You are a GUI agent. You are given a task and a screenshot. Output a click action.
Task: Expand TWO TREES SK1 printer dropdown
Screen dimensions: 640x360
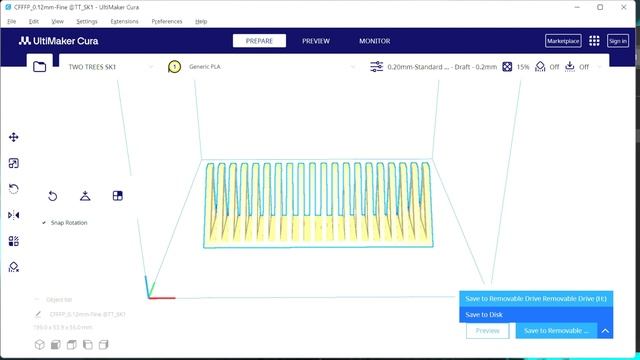pyautogui.click(x=151, y=67)
